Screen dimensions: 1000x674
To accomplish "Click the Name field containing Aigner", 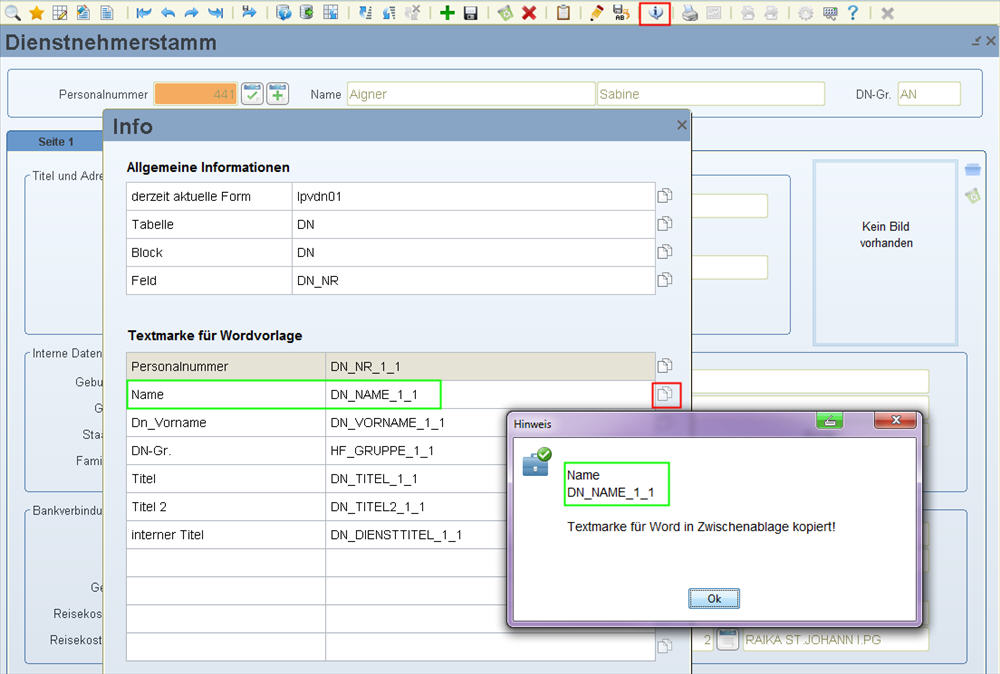I will click(x=470, y=94).
